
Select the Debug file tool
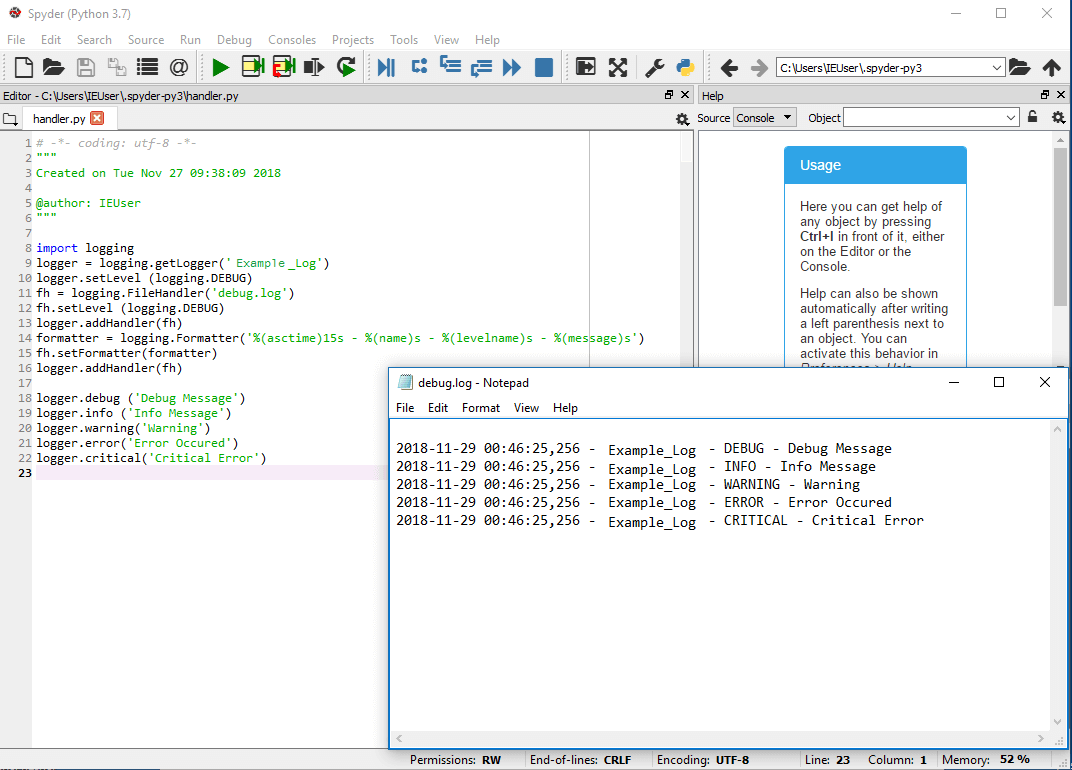[x=386, y=67]
